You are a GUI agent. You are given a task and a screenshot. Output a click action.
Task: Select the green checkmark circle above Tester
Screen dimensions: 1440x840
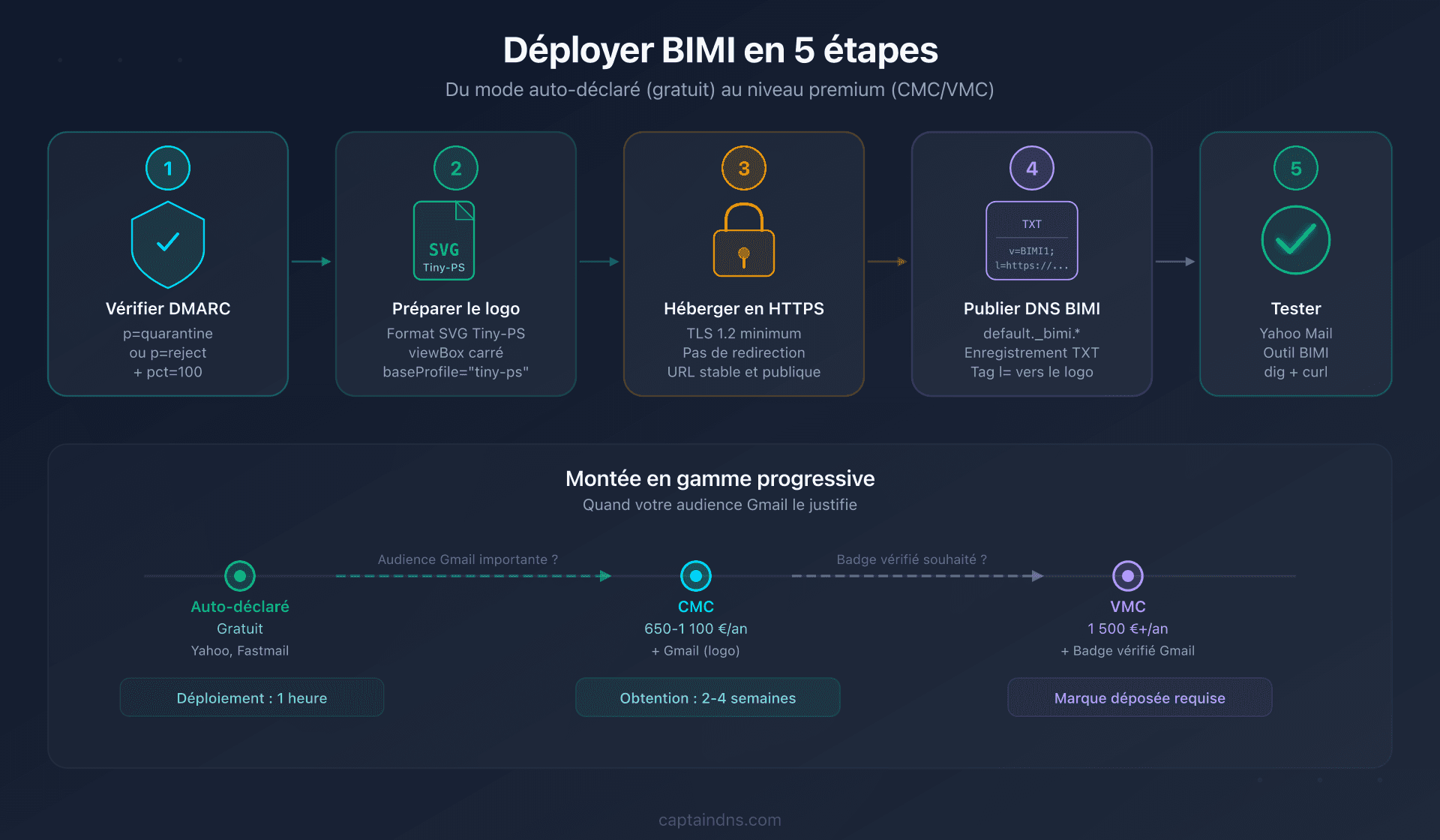tap(1295, 240)
